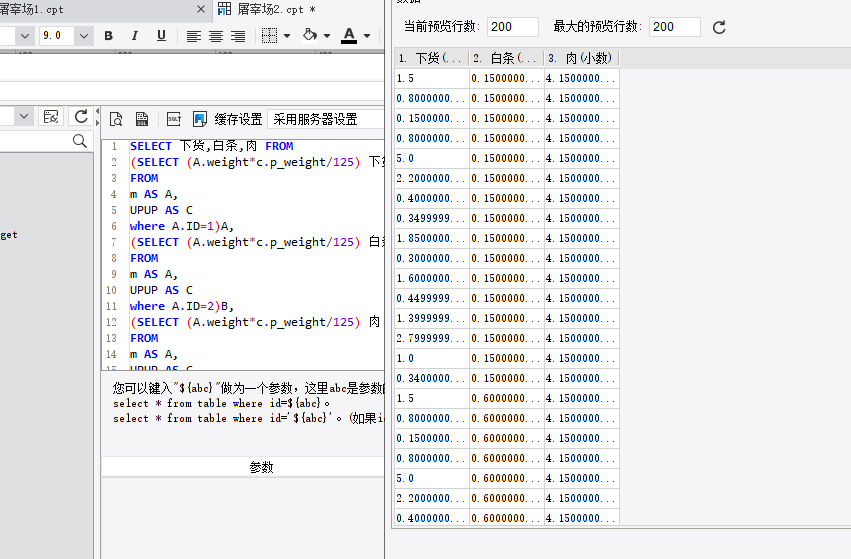
Task: Click the data connection edit icon
Action: [51, 117]
